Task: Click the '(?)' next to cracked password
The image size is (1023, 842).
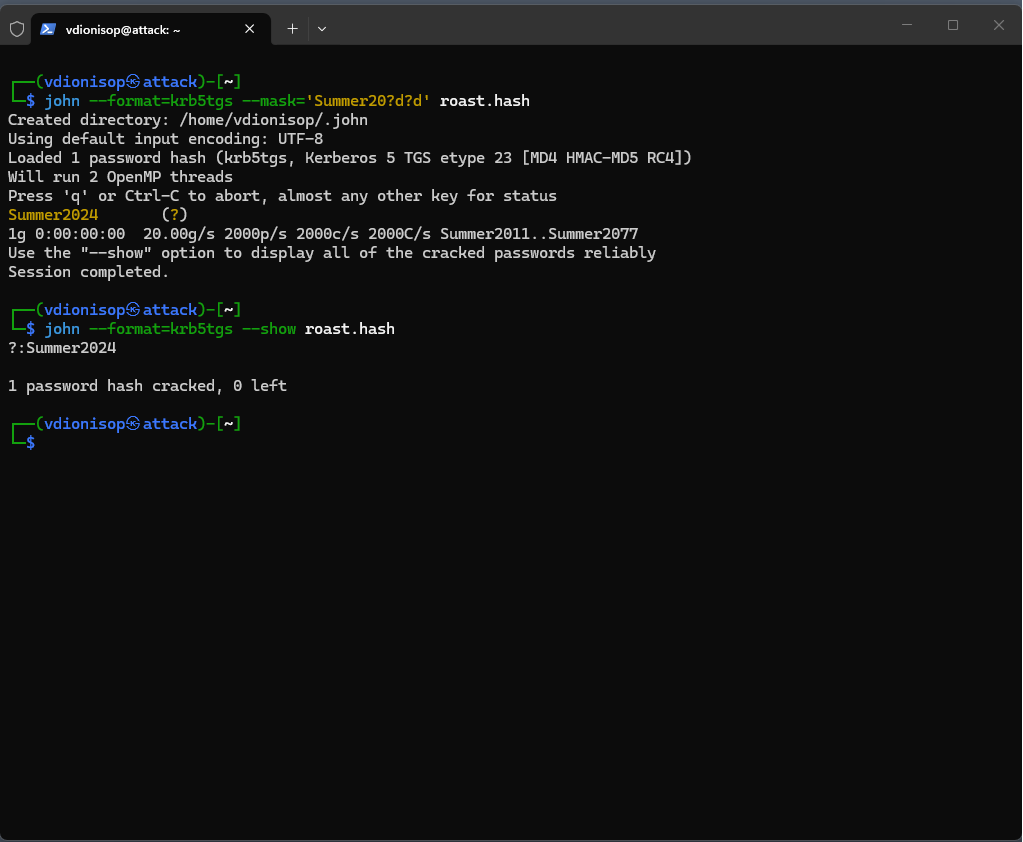Action: pyautogui.click(x=174, y=215)
